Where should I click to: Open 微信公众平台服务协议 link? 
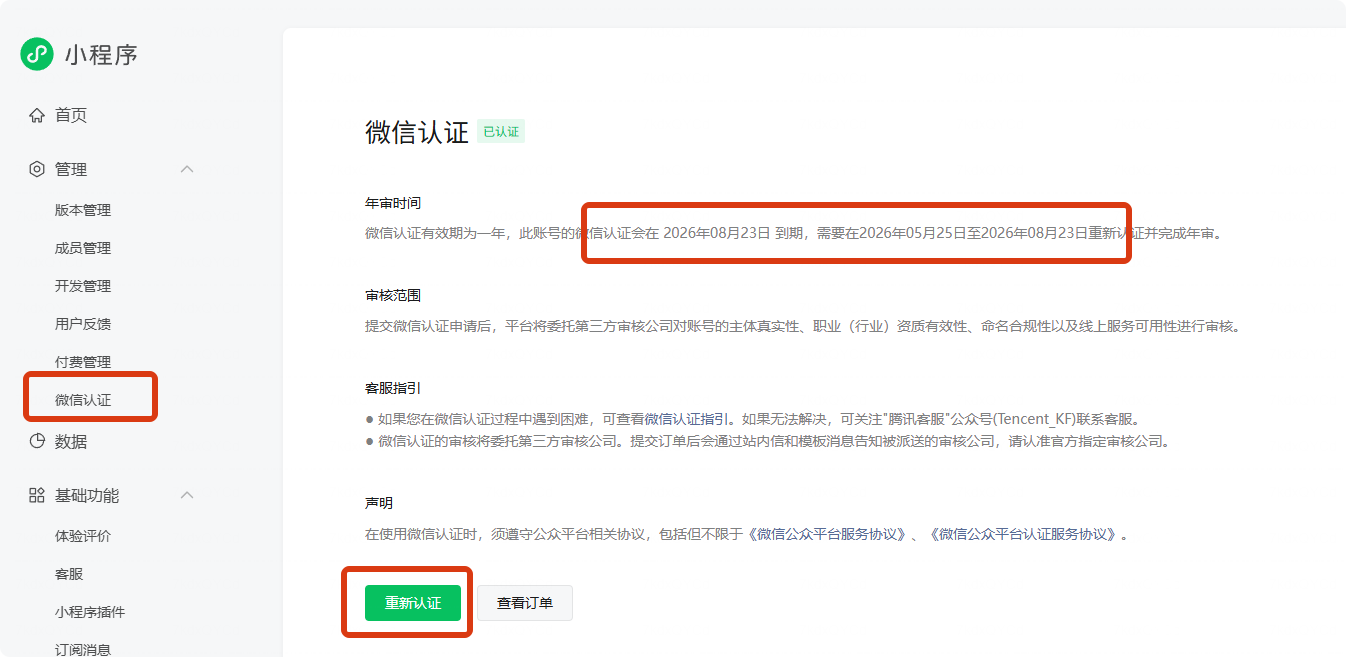(x=828, y=534)
